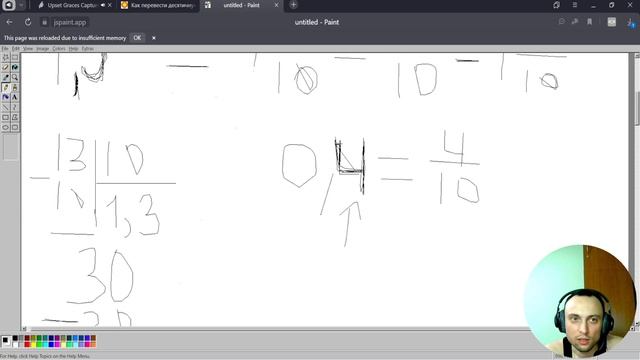This screenshot has width=640, height=360.
Task: Open the Colors menu
Action: tap(59, 49)
